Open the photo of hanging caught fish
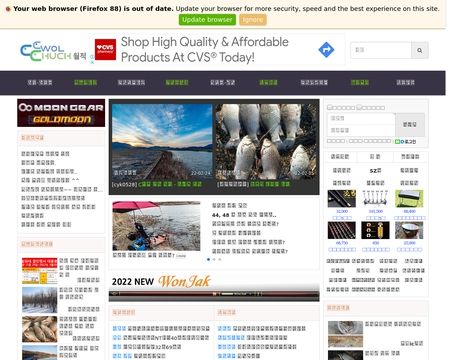The width and height of the screenshot is (450, 360). pyautogui.click(x=266, y=142)
